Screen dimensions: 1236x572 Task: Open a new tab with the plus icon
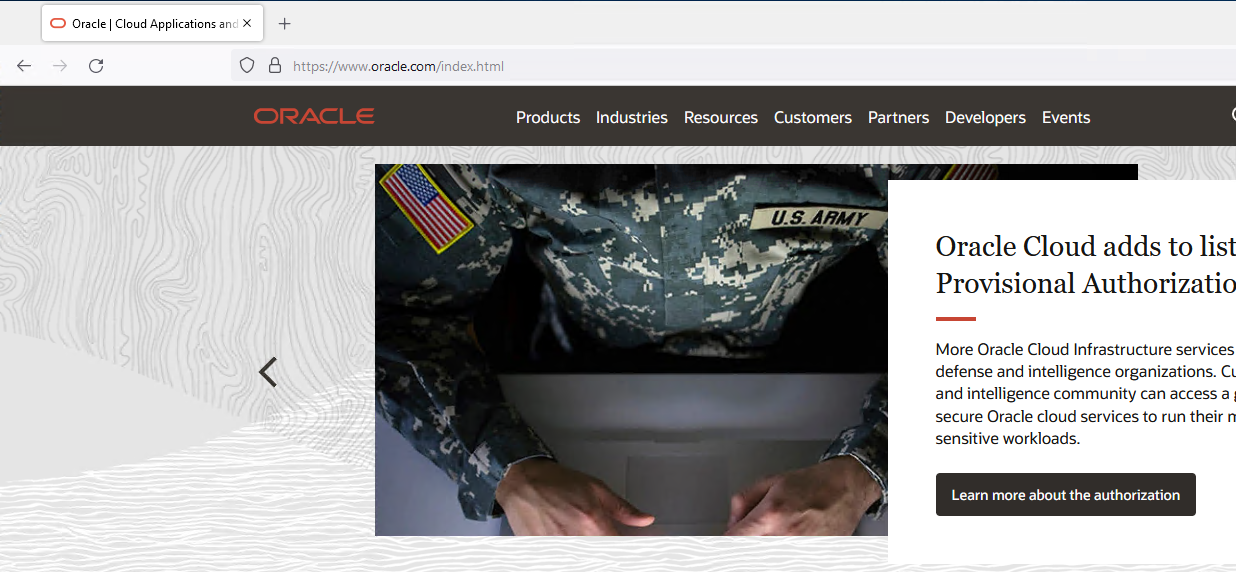[x=285, y=23]
